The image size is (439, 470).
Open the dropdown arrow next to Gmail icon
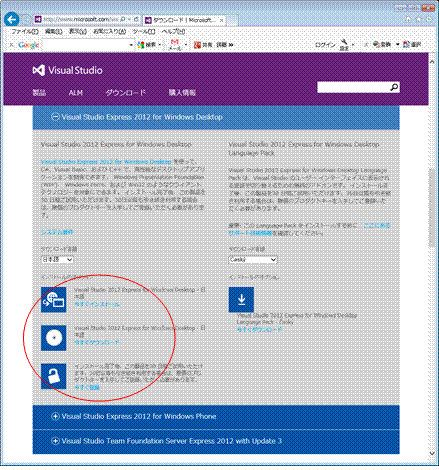click(x=186, y=44)
